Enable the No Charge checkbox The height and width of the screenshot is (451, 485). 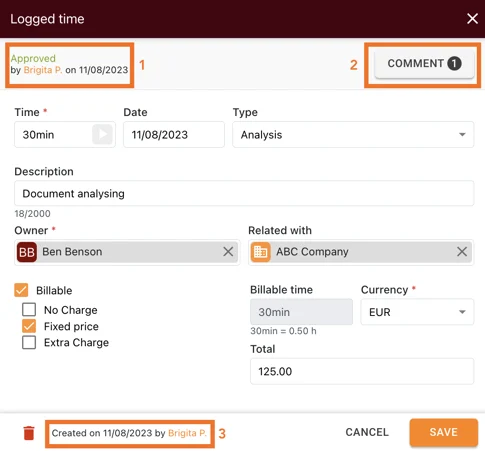click(29, 310)
